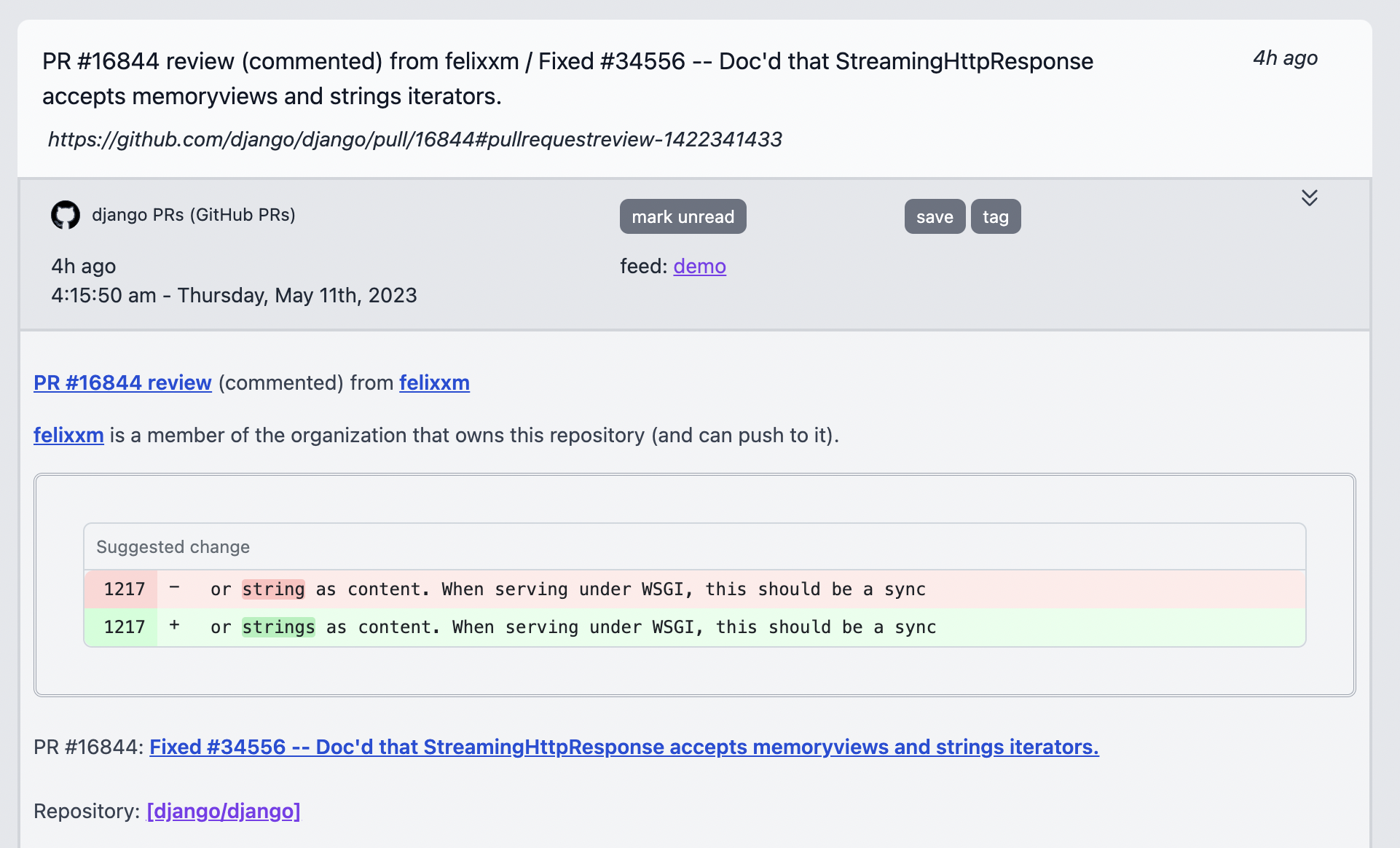
Task: Click the entry title 'PR #16844 review (commented)'
Action: [567, 79]
